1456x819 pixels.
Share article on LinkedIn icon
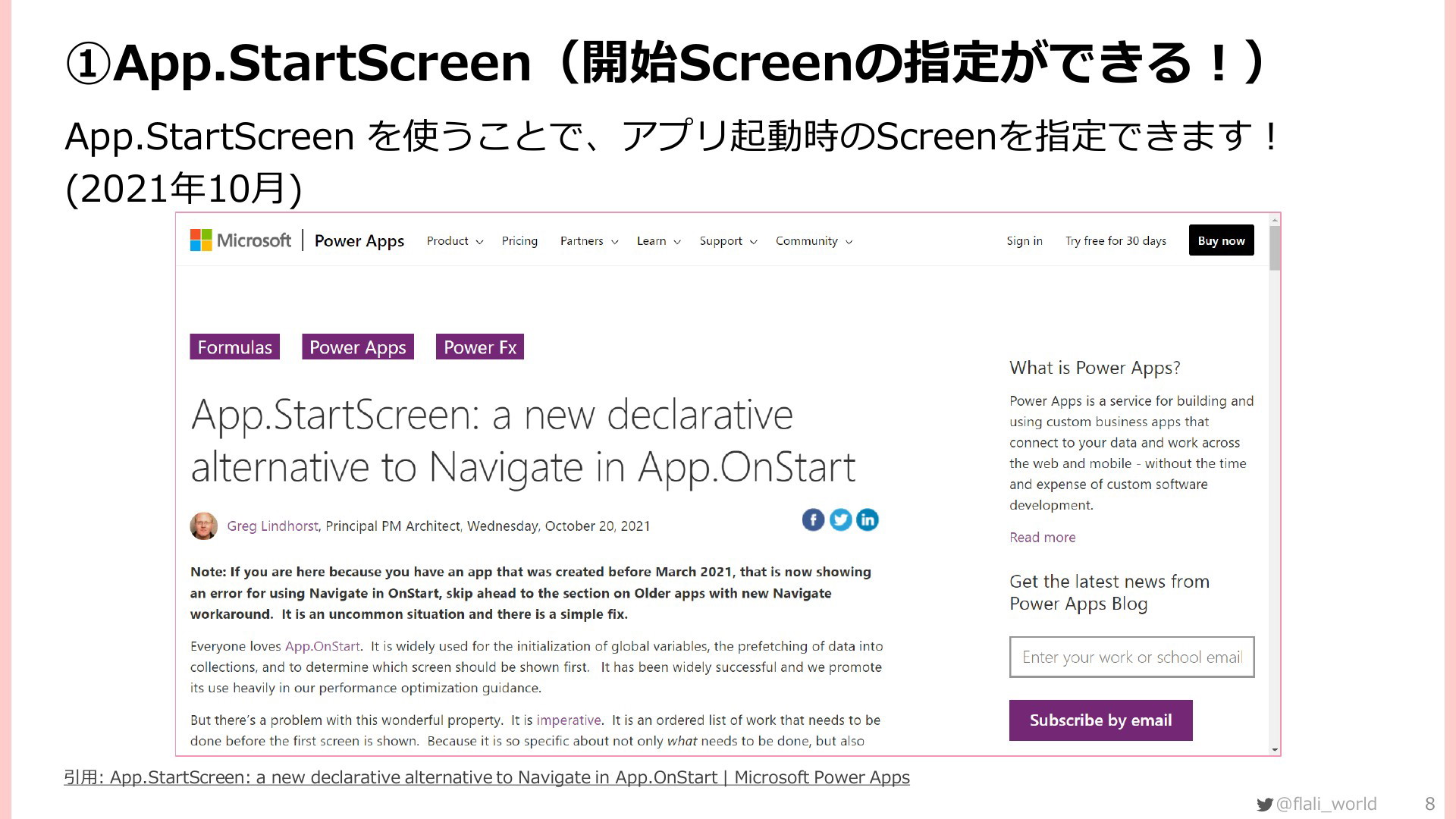coord(868,519)
